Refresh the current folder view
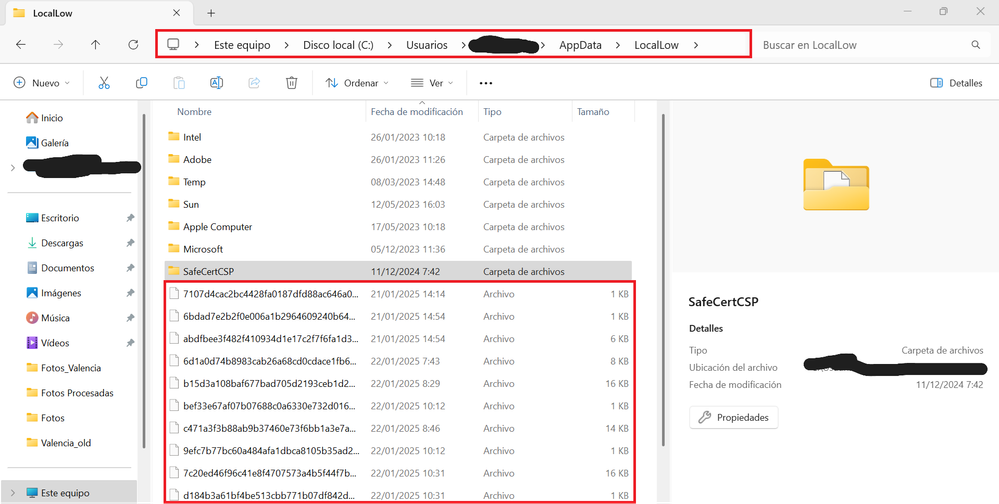999x504 pixels. click(x=133, y=45)
